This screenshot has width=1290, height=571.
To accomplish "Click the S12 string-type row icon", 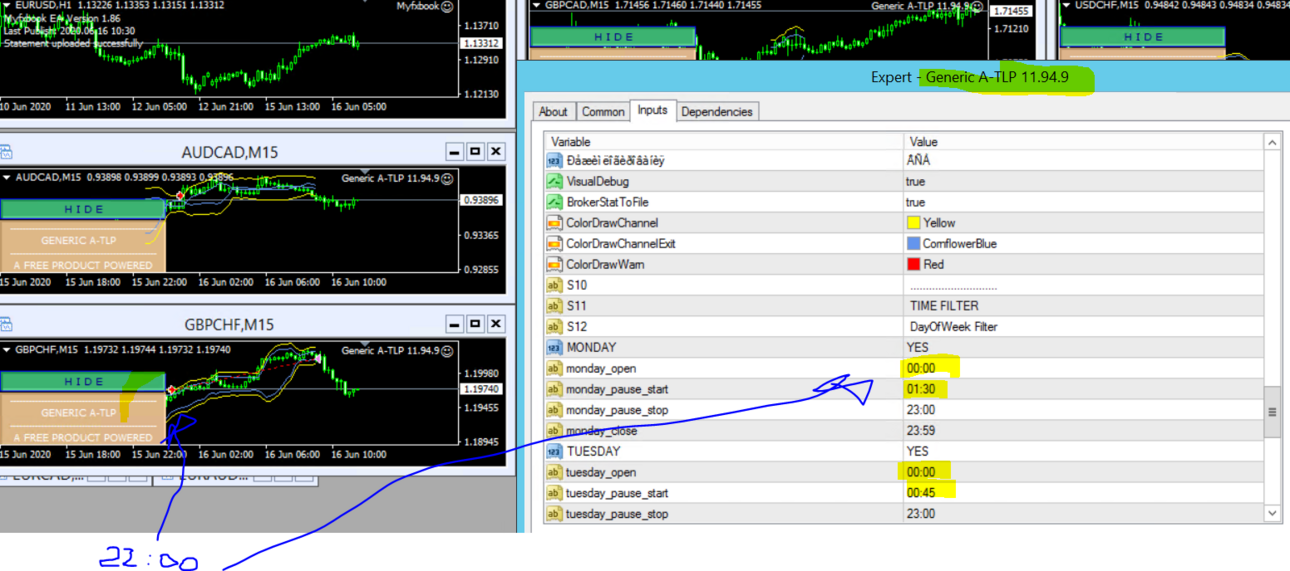I will [554, 327].
